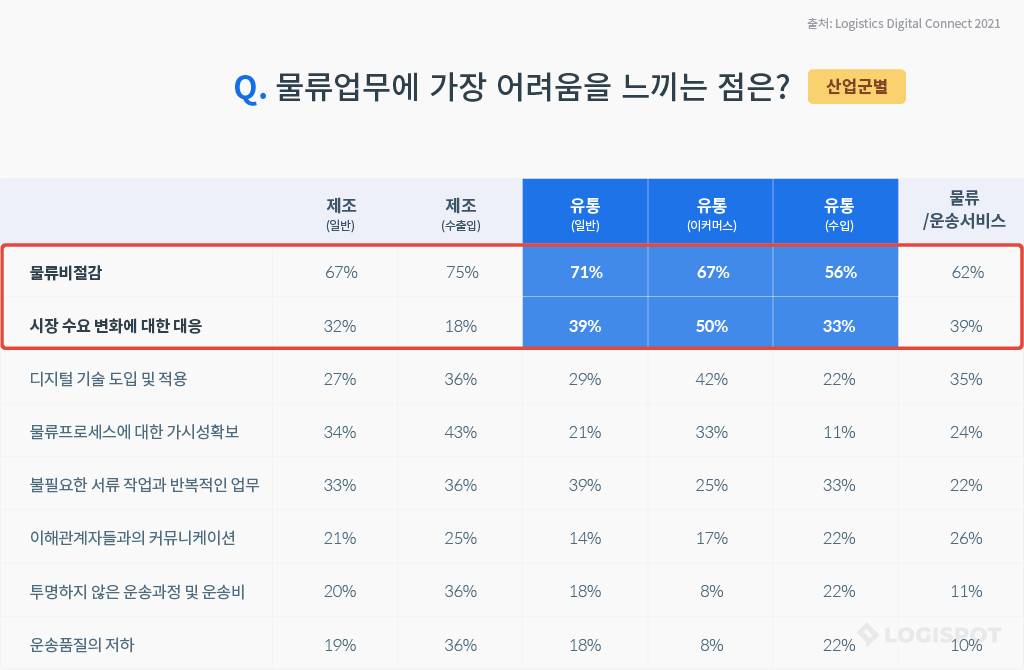This screenshot has height=670, width=1024.
Task: Click the 불필요한 서류 작업과 반복적인 업무 label
Action: point(145,485)
